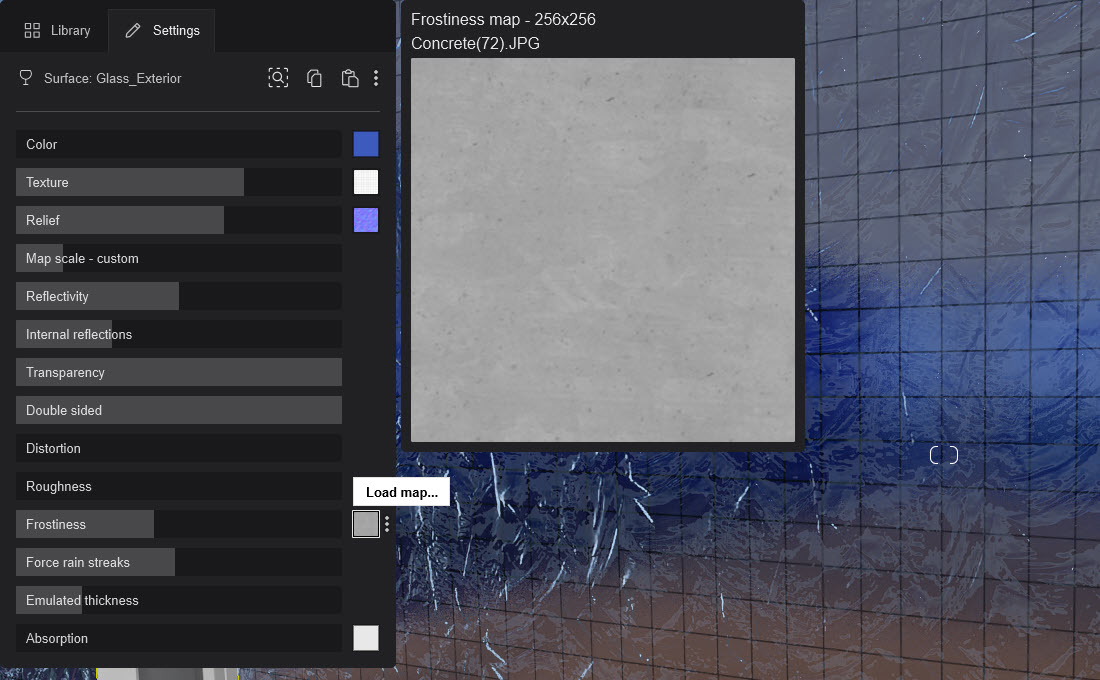
Task: Adjust the Distortion slider
Action: pos(179,448)
